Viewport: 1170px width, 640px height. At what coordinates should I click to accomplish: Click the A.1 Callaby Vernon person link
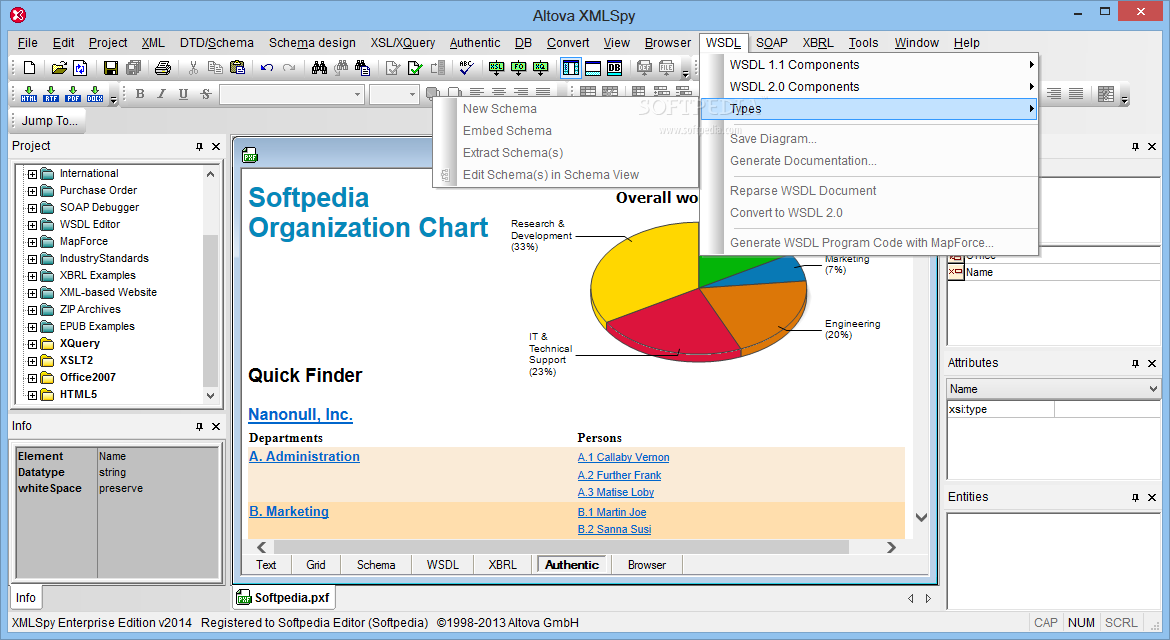(x=623, y=457)
